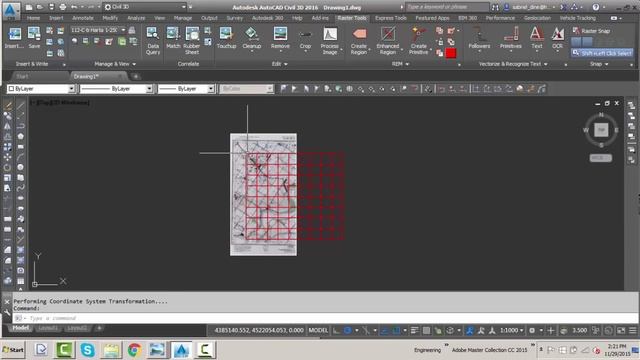Expand the Manage & View panel
The image size is (640, 360).
pyautogui.click(x=115, y=64)
